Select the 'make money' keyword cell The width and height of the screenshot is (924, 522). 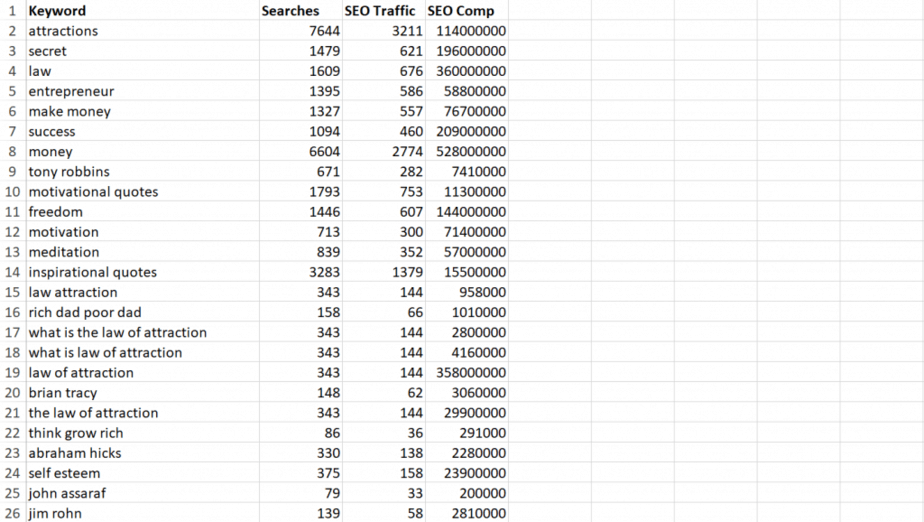click(x=143, y=111)
